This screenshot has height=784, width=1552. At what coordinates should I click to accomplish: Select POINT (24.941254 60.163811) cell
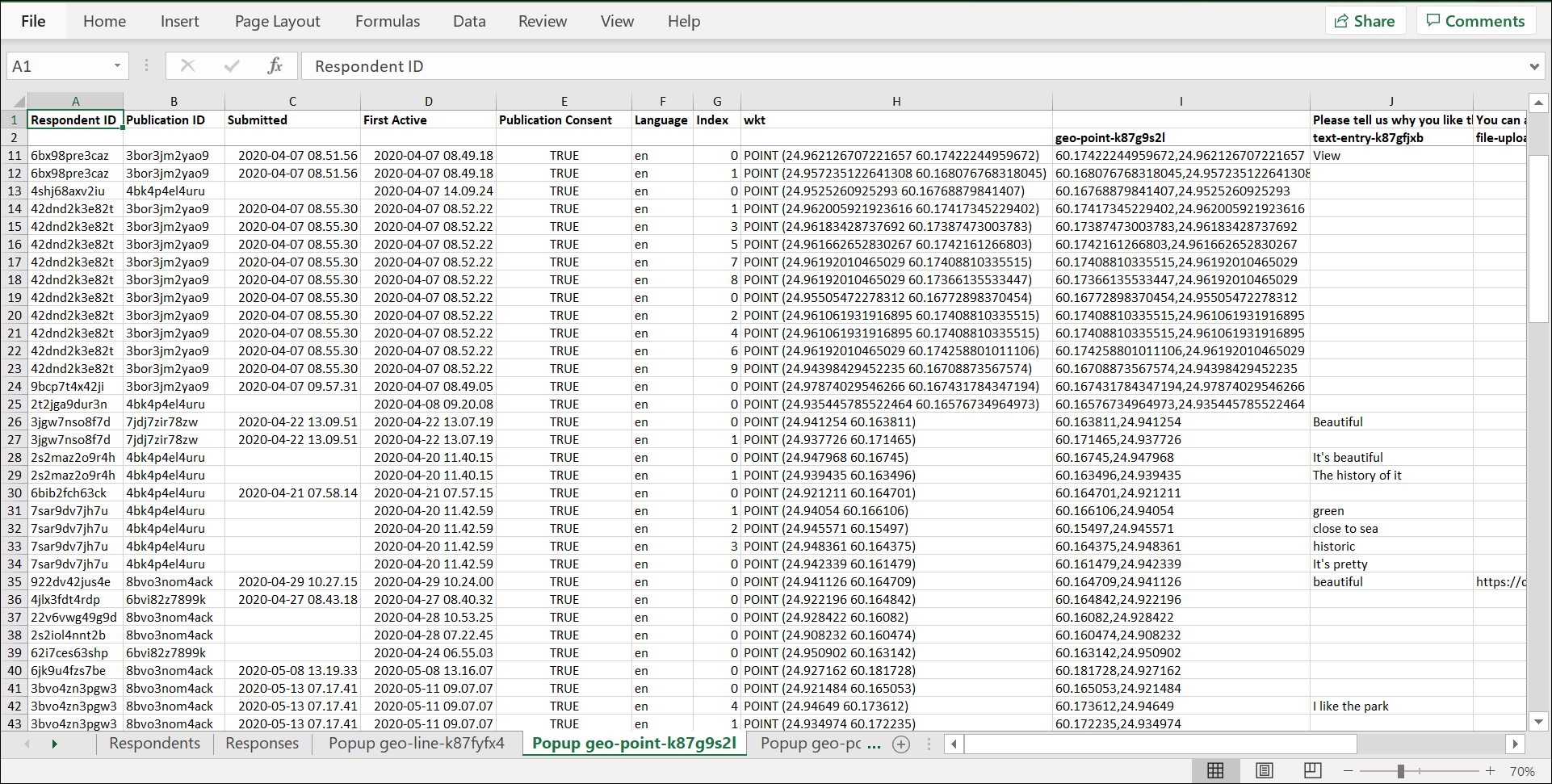click(896, 422)
